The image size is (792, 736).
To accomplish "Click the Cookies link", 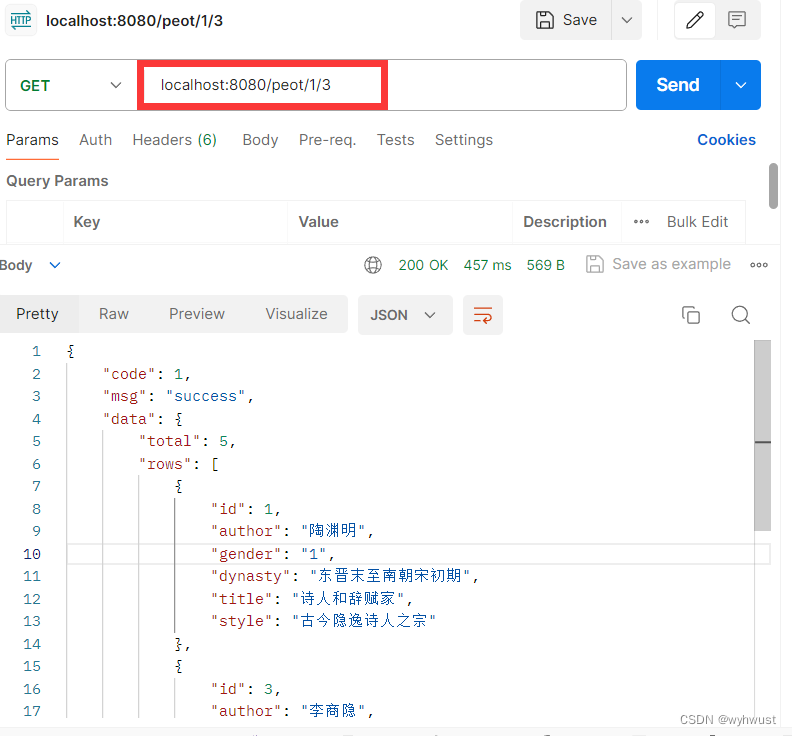I will pos(726,140).
